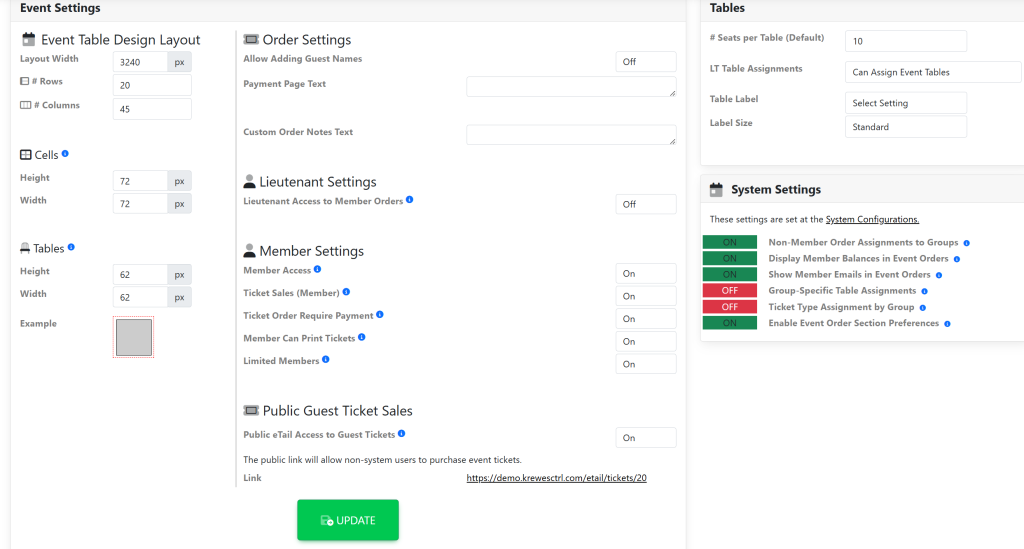Click info icon beside Limited Members
The height and width of the screenshot is (549, 1024).
click(x=326, y=360)
